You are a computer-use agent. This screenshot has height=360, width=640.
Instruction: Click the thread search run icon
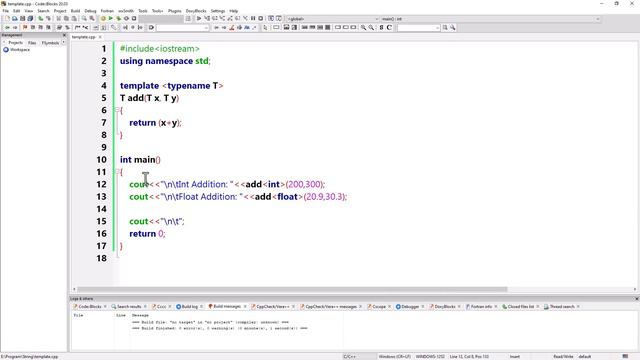point(445,28)
